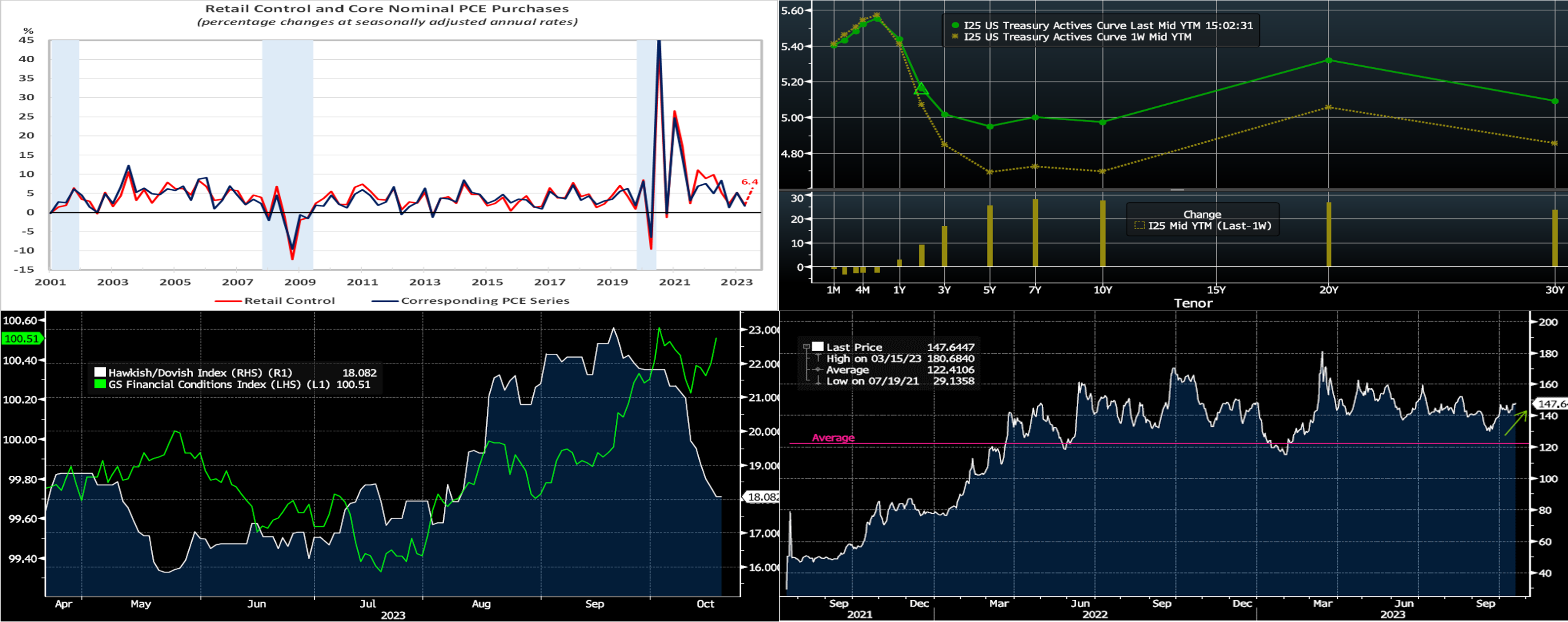Click the green triangle marker on yield curve
Image resolution: width=1568 pixels, height=622 pixels.
[922, 89]
